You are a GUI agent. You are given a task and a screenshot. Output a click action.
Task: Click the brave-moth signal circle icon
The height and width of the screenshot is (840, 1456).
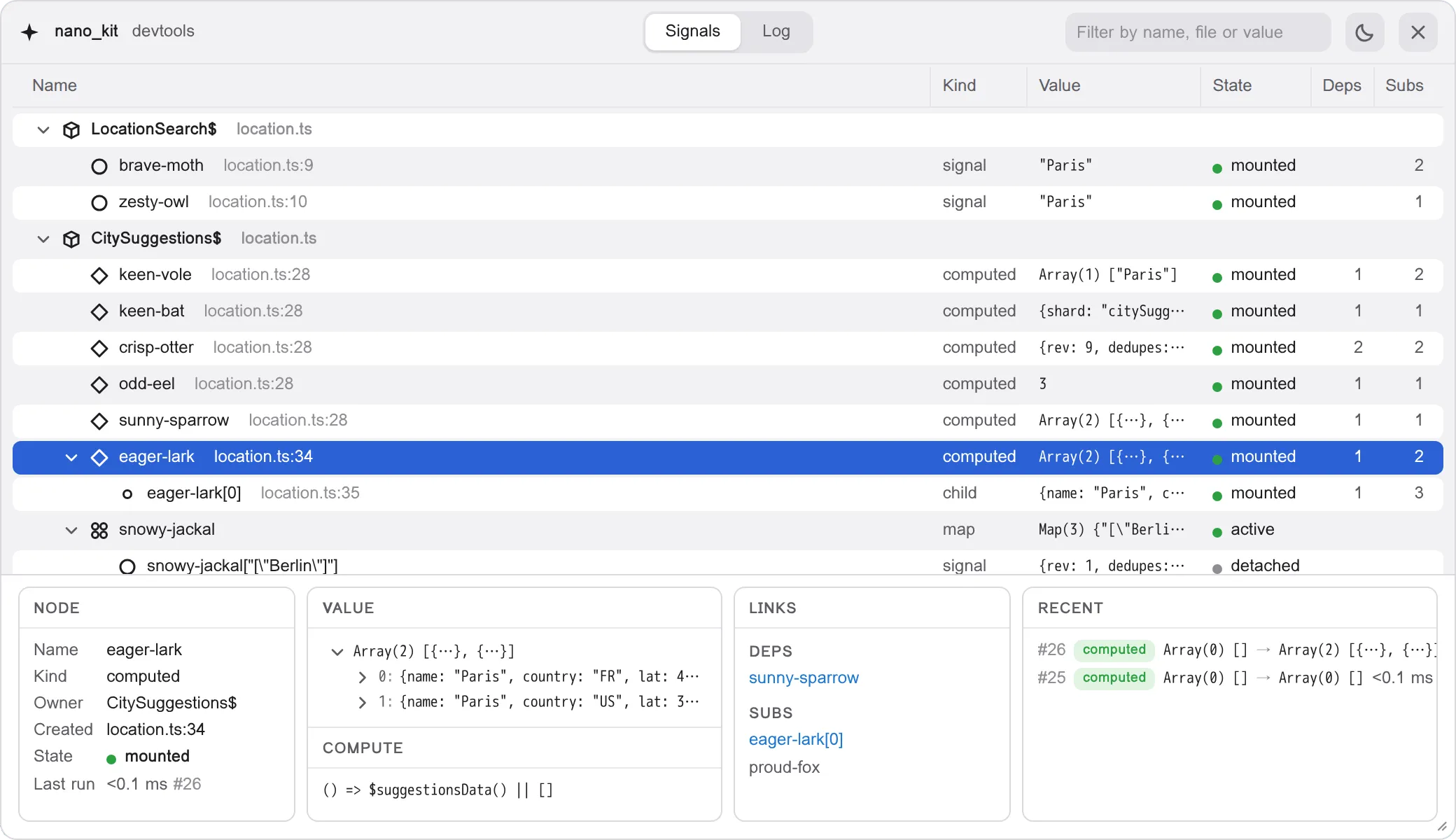(99, 166)
